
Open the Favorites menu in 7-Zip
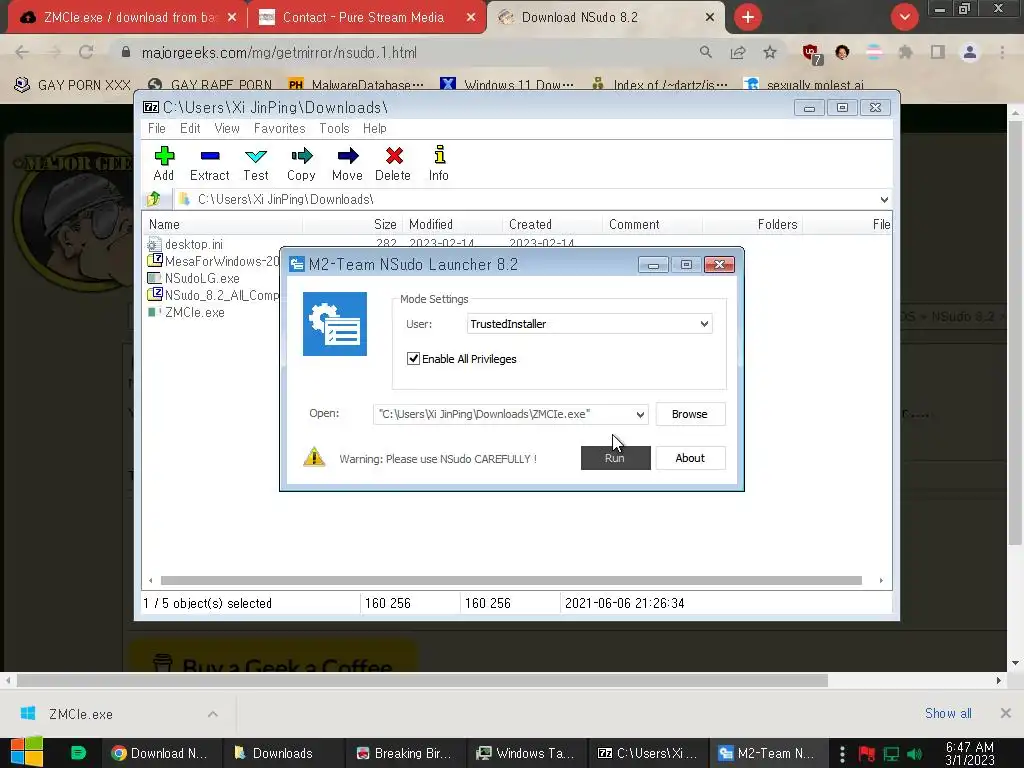pos(280,128)
